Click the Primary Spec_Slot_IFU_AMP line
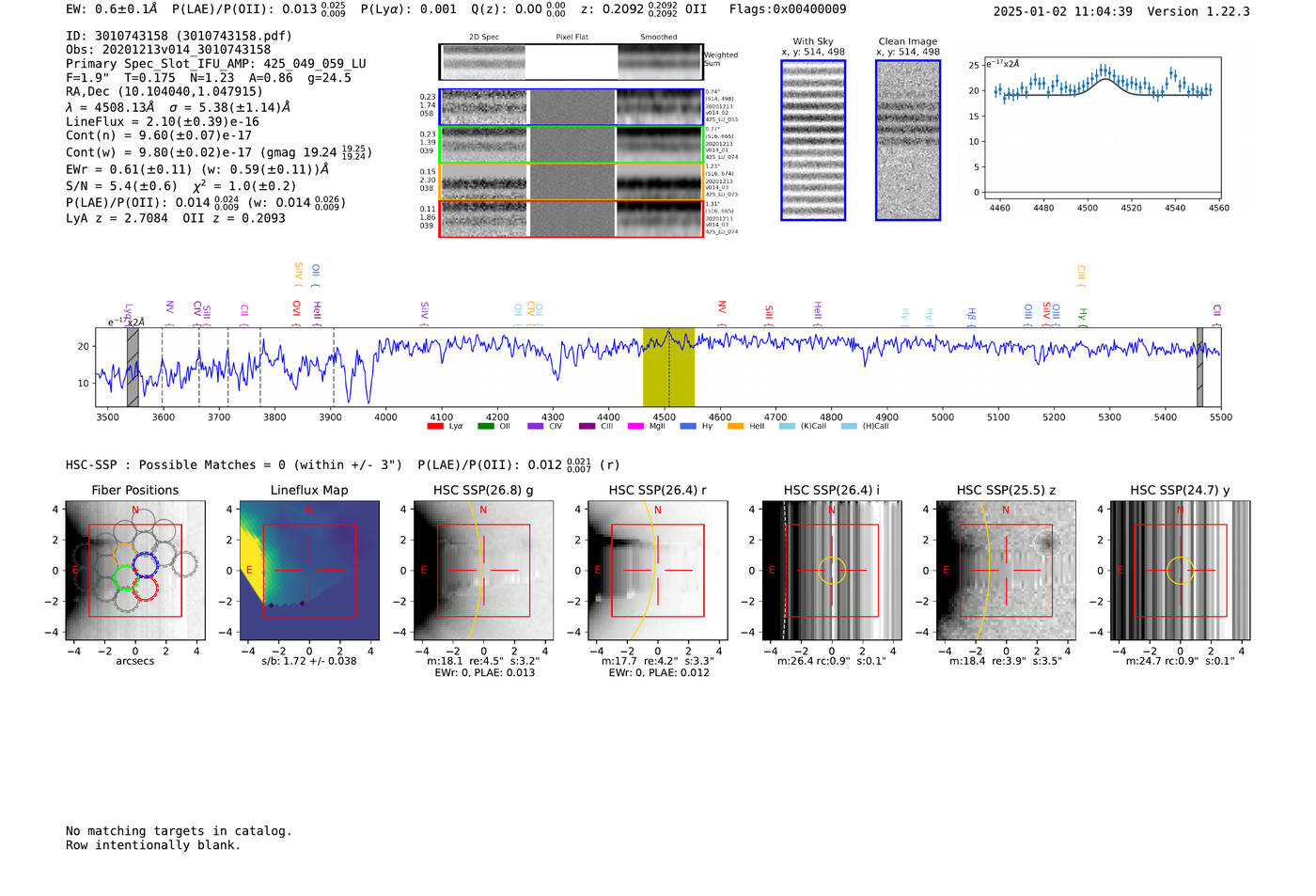This screenshot has height=896, width=1316. click(x=216, y=64)
